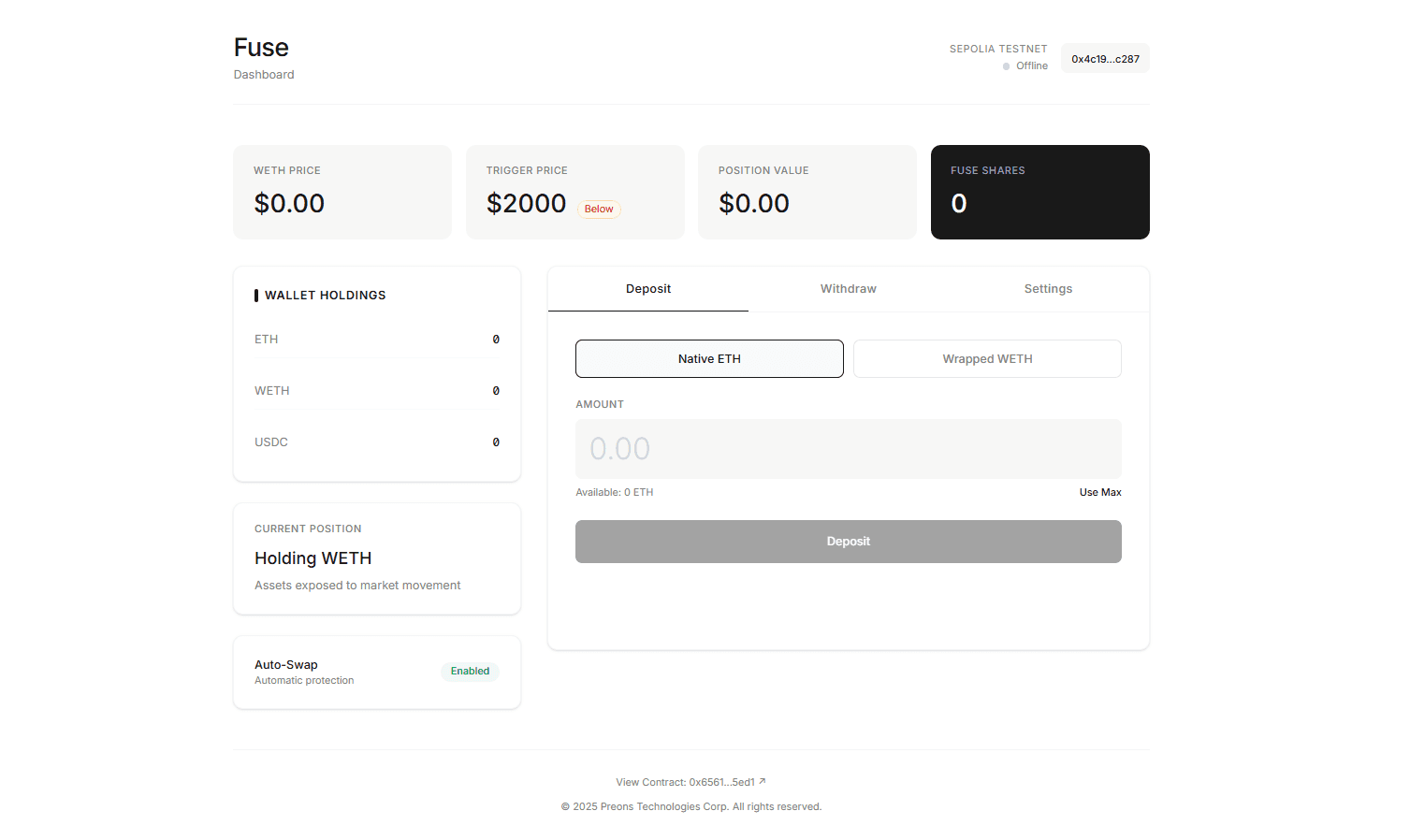
Task: Click the WETH Price card
Action: [342, 192]
